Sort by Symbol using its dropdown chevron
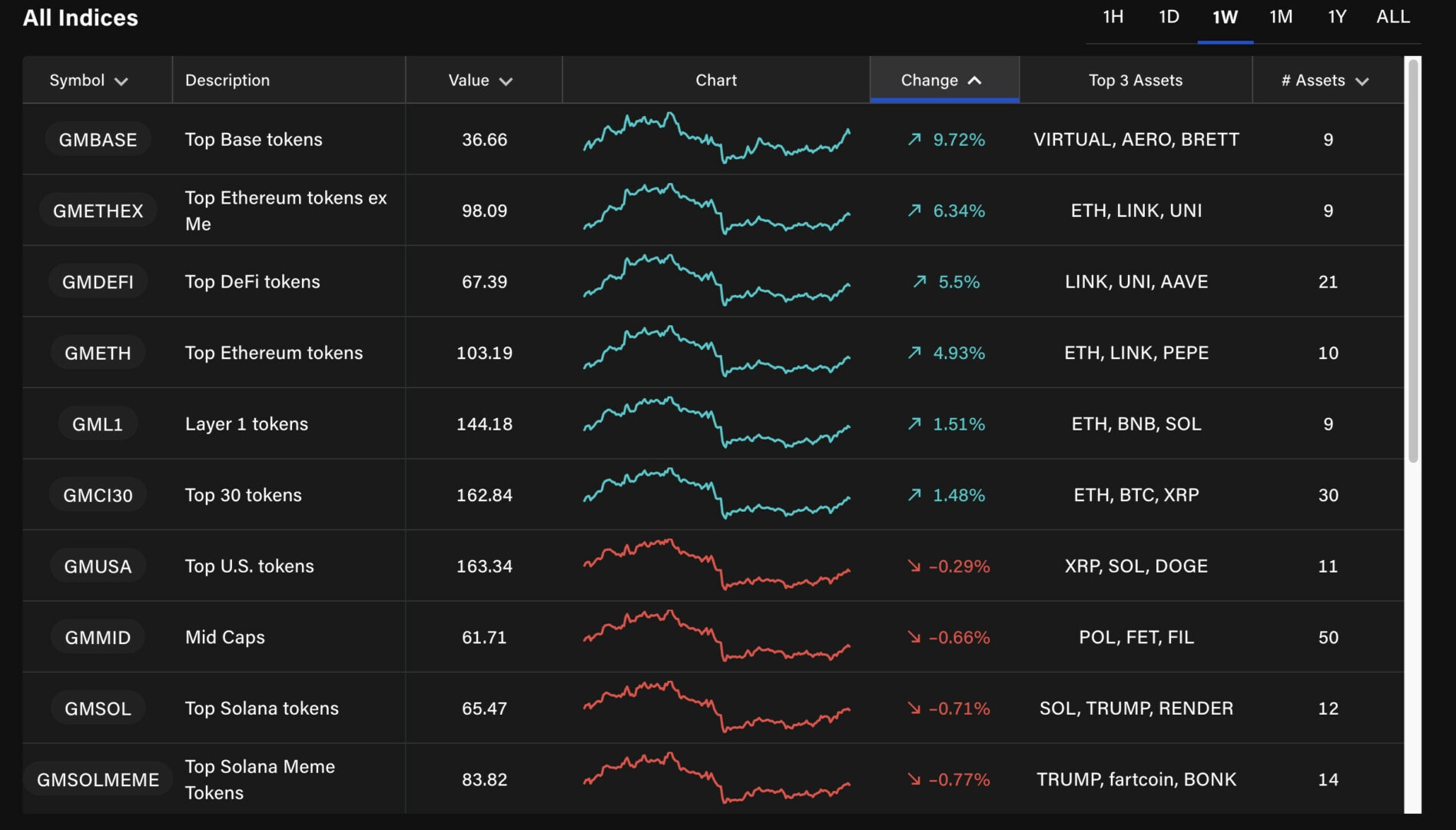This screenshot has width=1456, height=830. click(x=121, y=81)
